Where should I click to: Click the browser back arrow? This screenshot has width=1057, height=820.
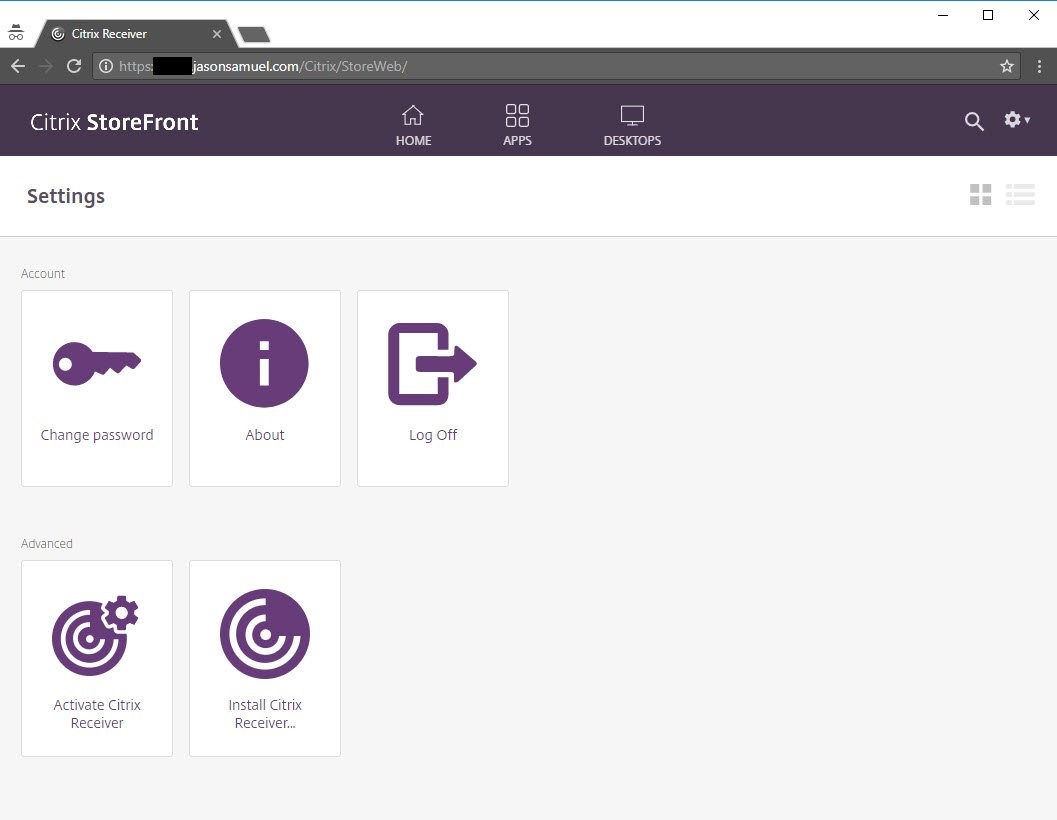(x=18, y=66)
